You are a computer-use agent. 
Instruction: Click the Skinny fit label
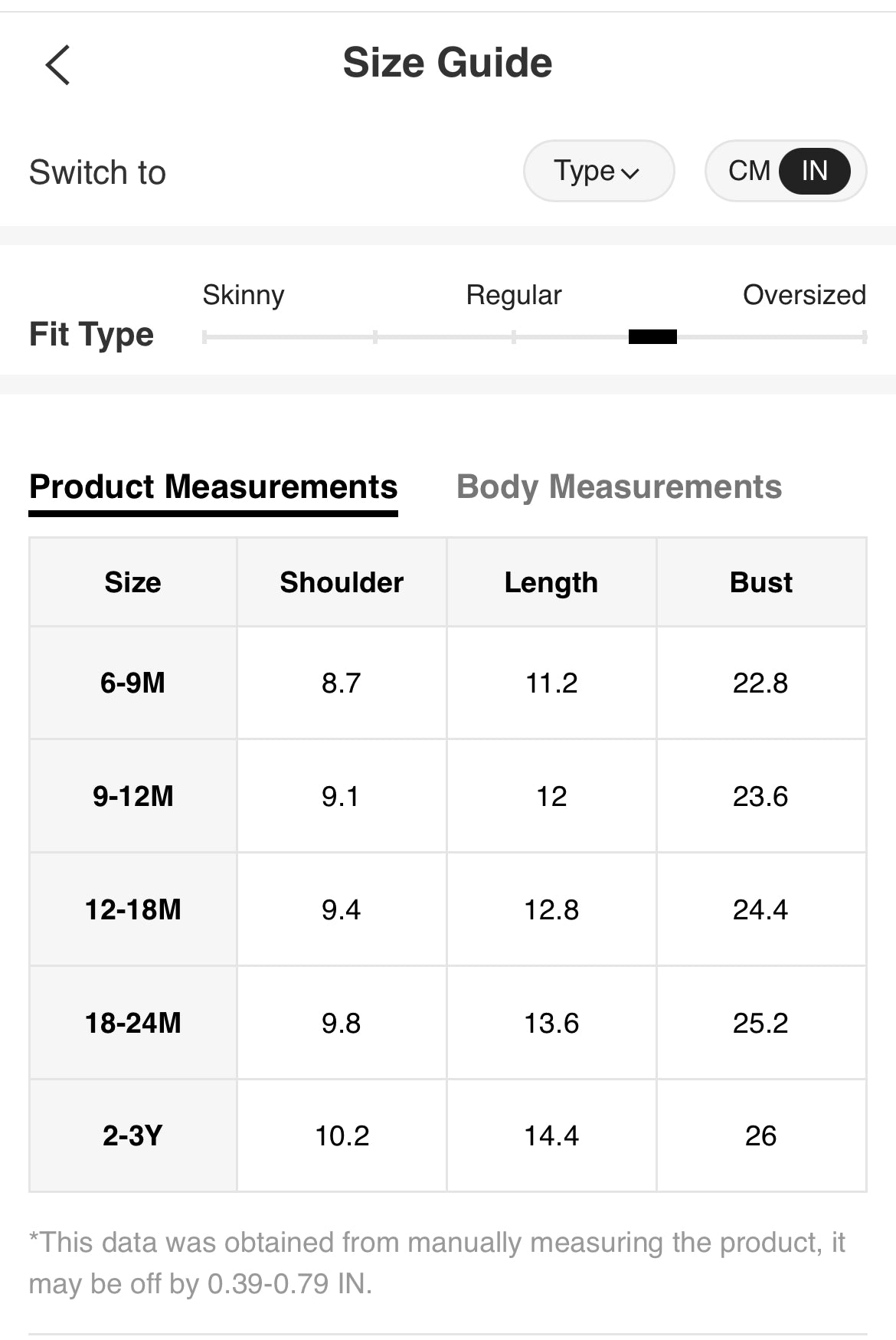tap(243, 295)
